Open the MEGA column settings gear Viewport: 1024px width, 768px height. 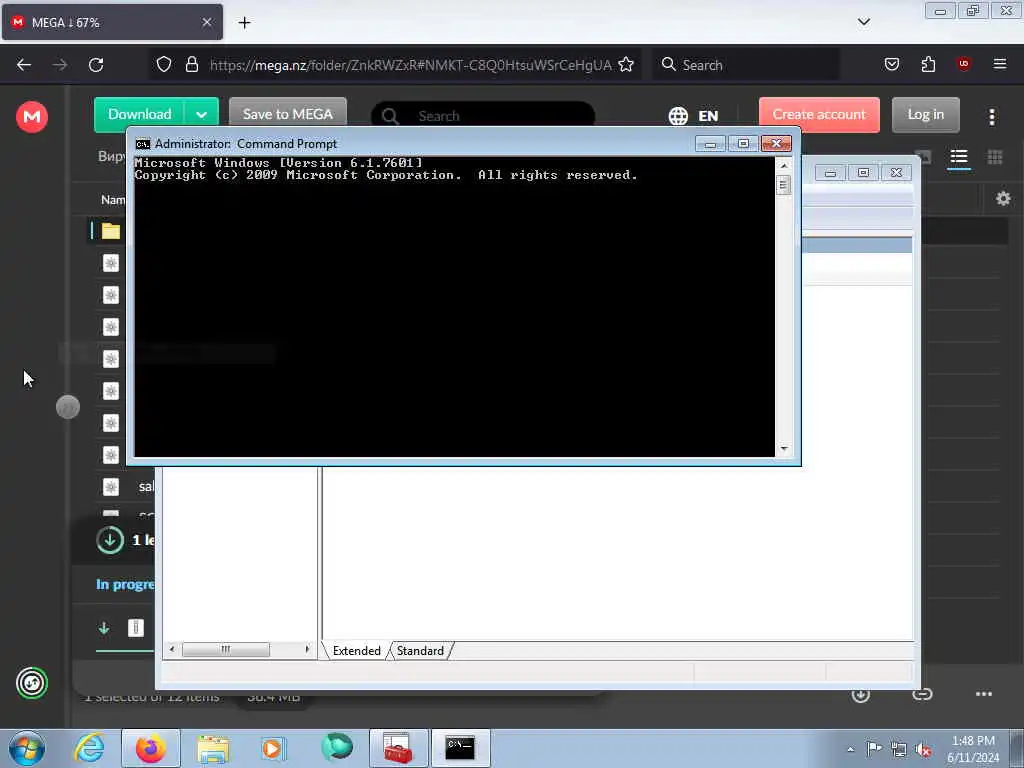(x=1003, y=198)
